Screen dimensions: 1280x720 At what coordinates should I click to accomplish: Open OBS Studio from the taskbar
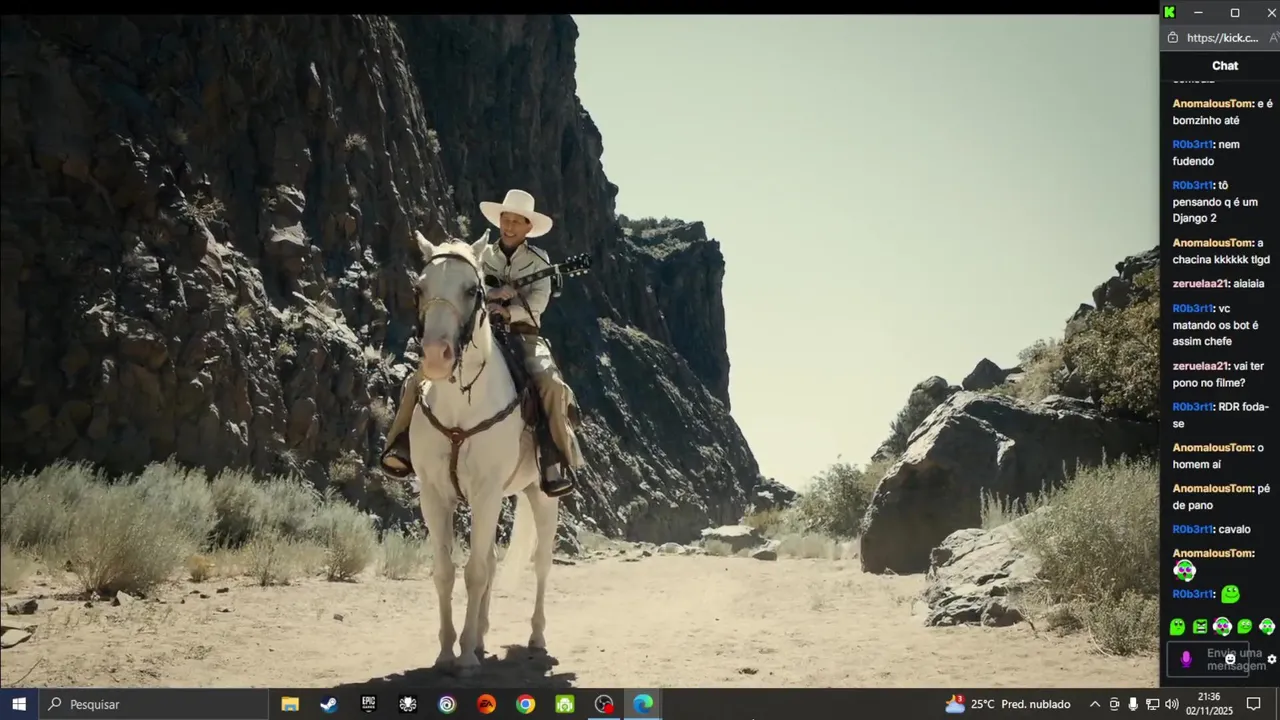604,704
